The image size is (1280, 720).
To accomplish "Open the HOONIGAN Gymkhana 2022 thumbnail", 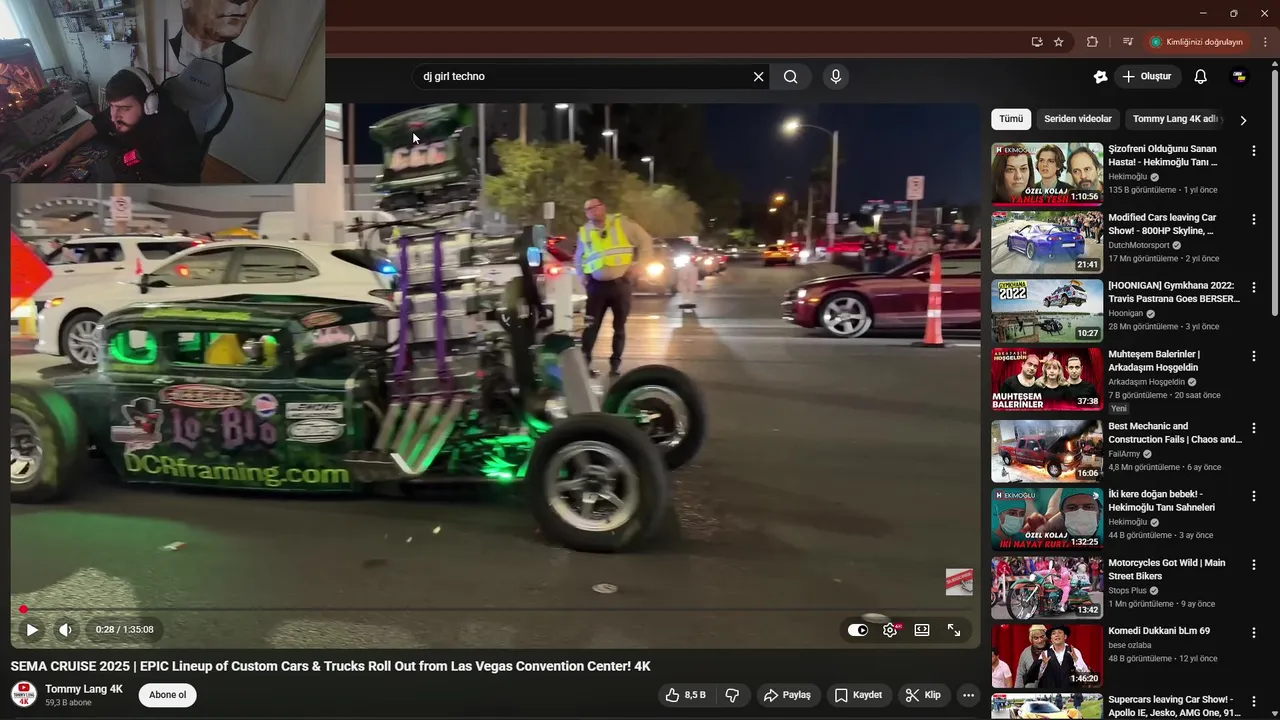I will pos(1047,310).
